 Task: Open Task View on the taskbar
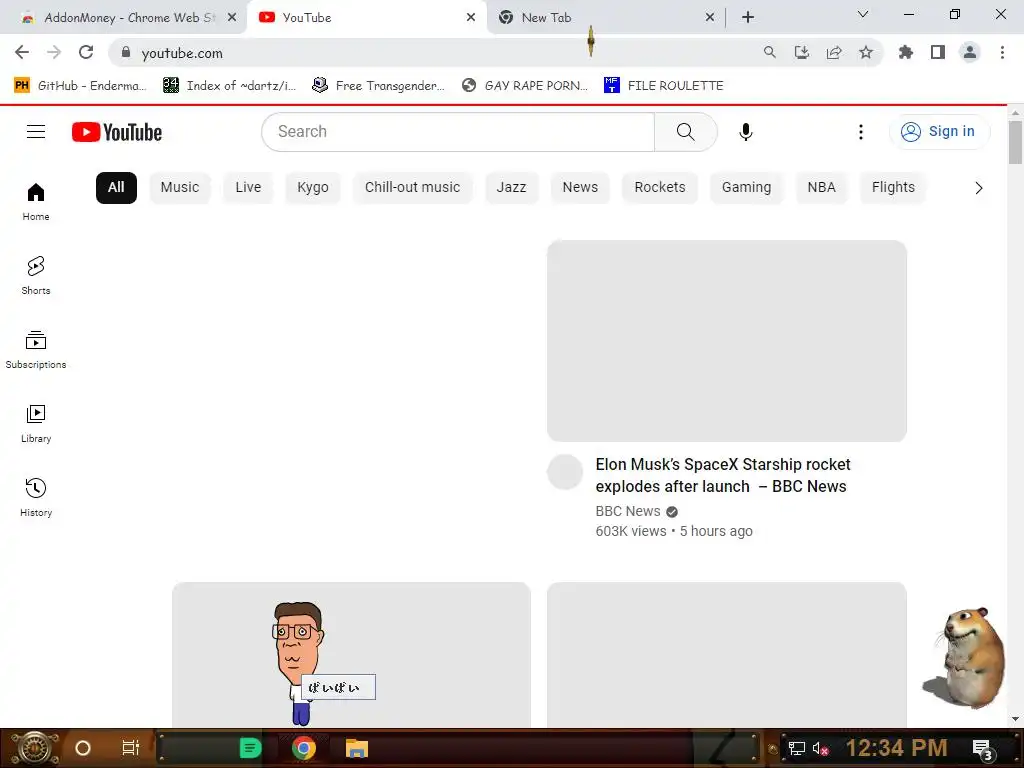tap(131, 748)
